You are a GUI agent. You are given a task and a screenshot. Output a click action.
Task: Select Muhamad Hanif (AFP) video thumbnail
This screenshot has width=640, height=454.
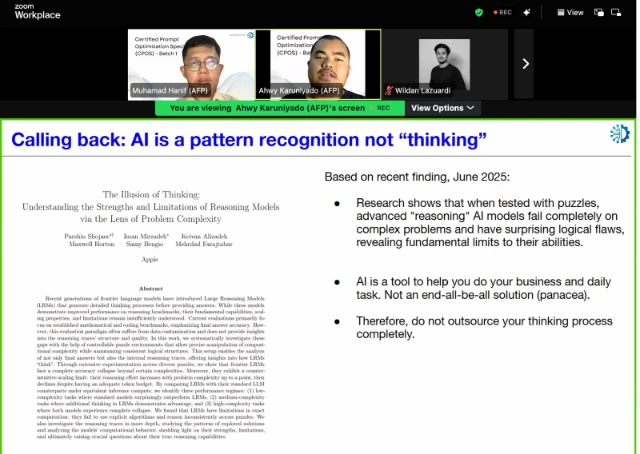pyautogui.click(x=191, y=65)
